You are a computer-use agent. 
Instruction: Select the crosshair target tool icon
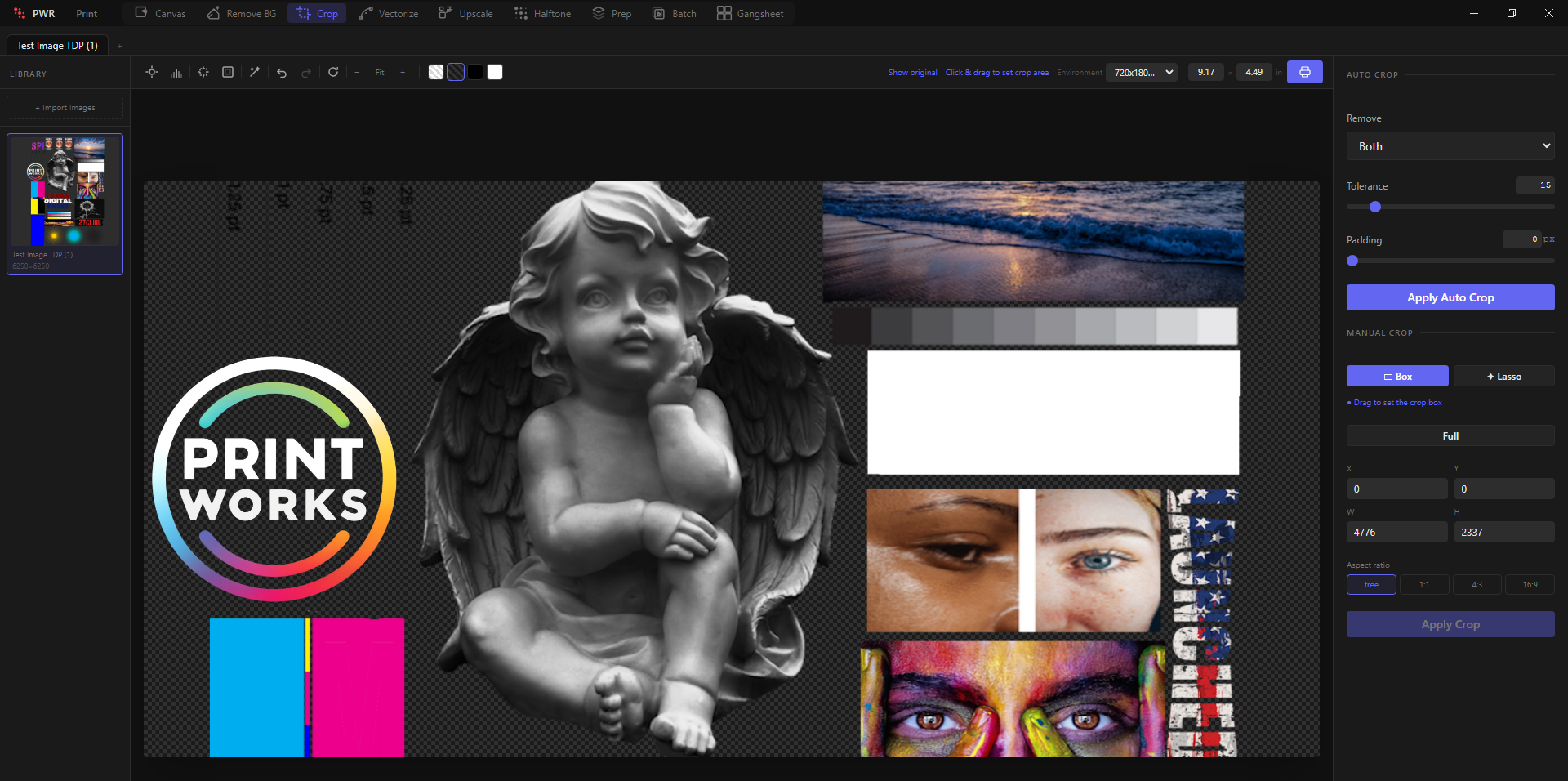pyautogui.click(x=152, y=72)
